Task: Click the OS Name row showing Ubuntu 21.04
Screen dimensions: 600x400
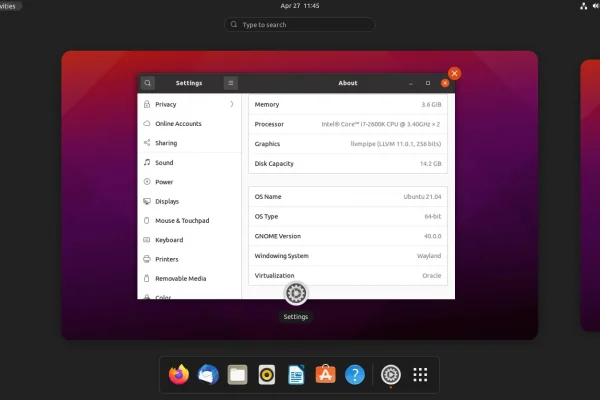Action: pyautogui.click(x=348, y=197)
